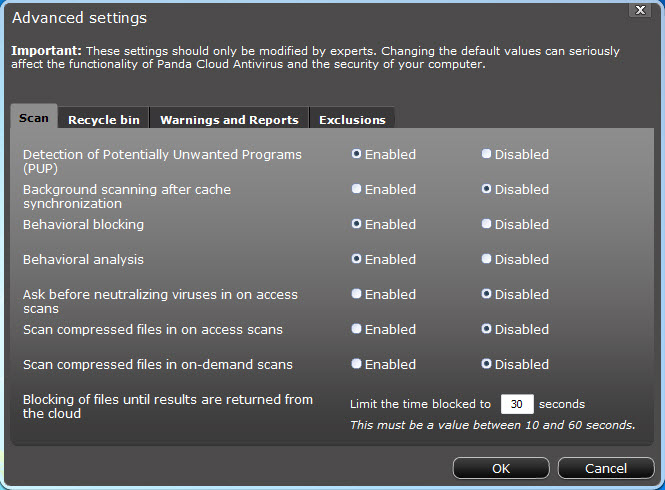The image size is (665, 490).
Task: Set Behavioral blocking to Enabled
Action: pyautogui.click(x=356, y=224)
